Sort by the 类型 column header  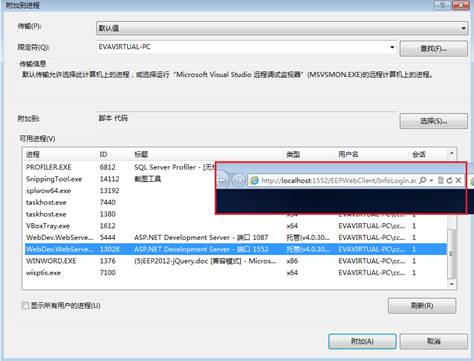point(293,154)
